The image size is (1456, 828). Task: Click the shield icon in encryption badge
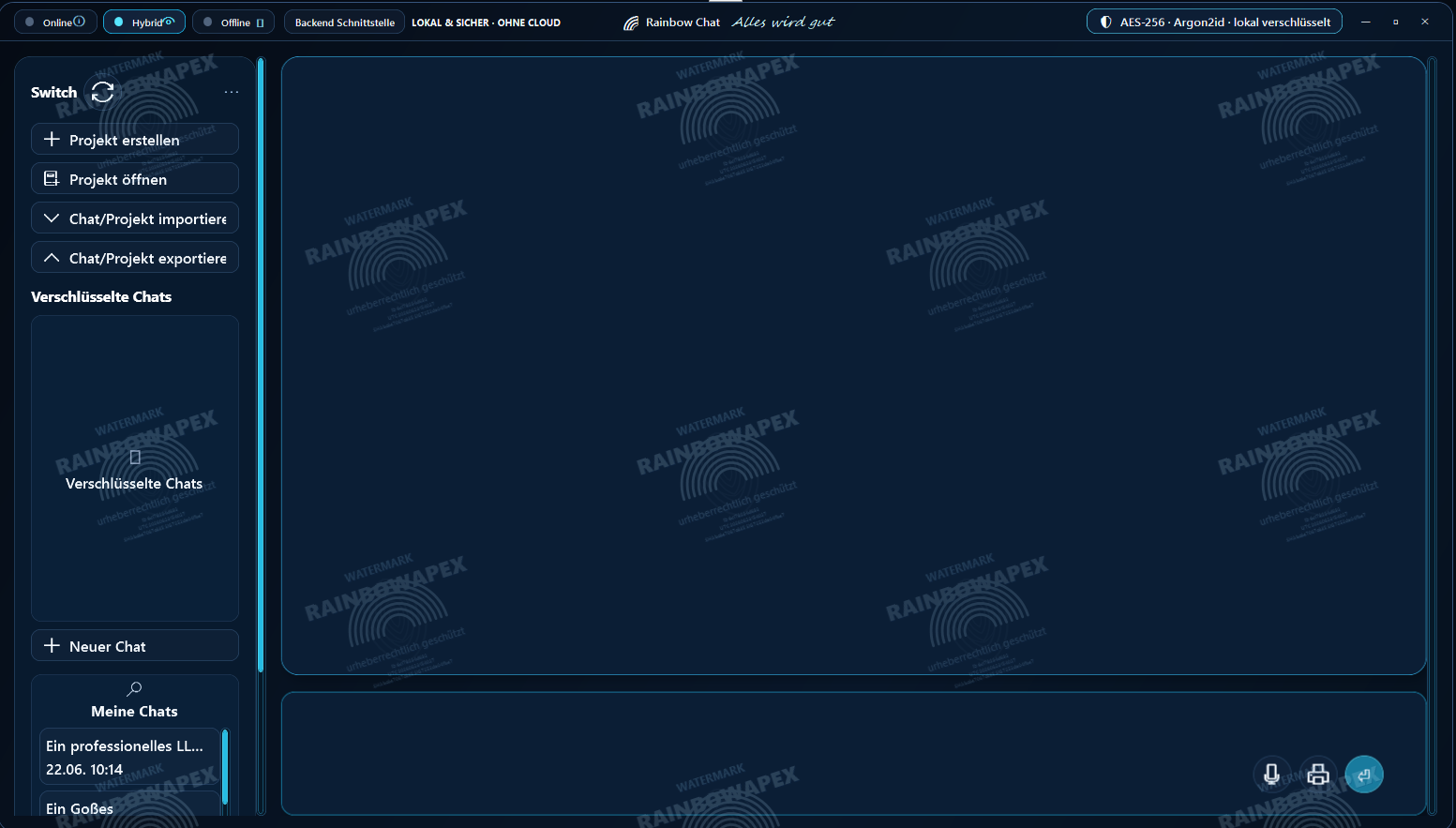1106,22
